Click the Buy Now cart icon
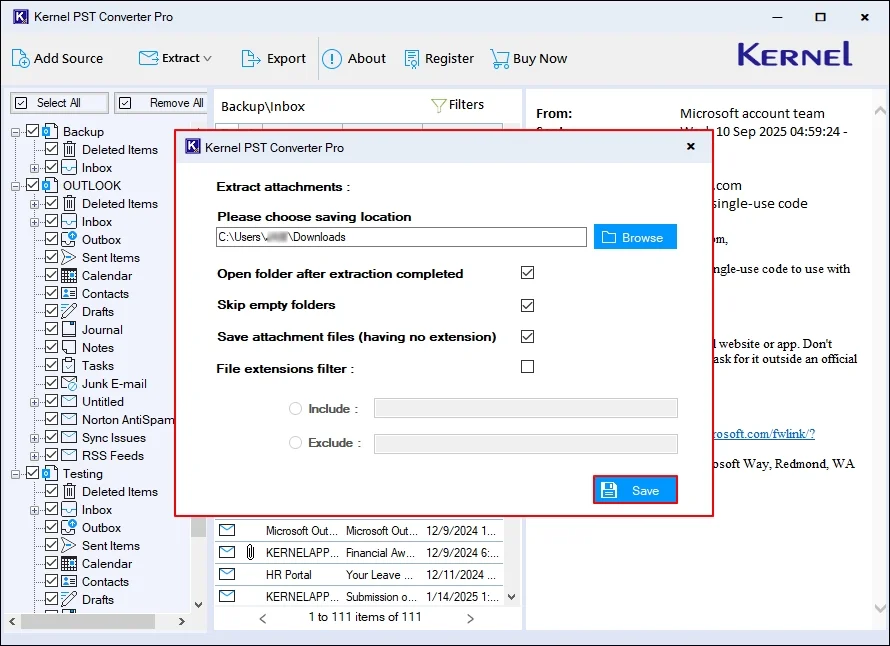Image resolution: width=890 pixels, height=646 pixels. [500, 59]
